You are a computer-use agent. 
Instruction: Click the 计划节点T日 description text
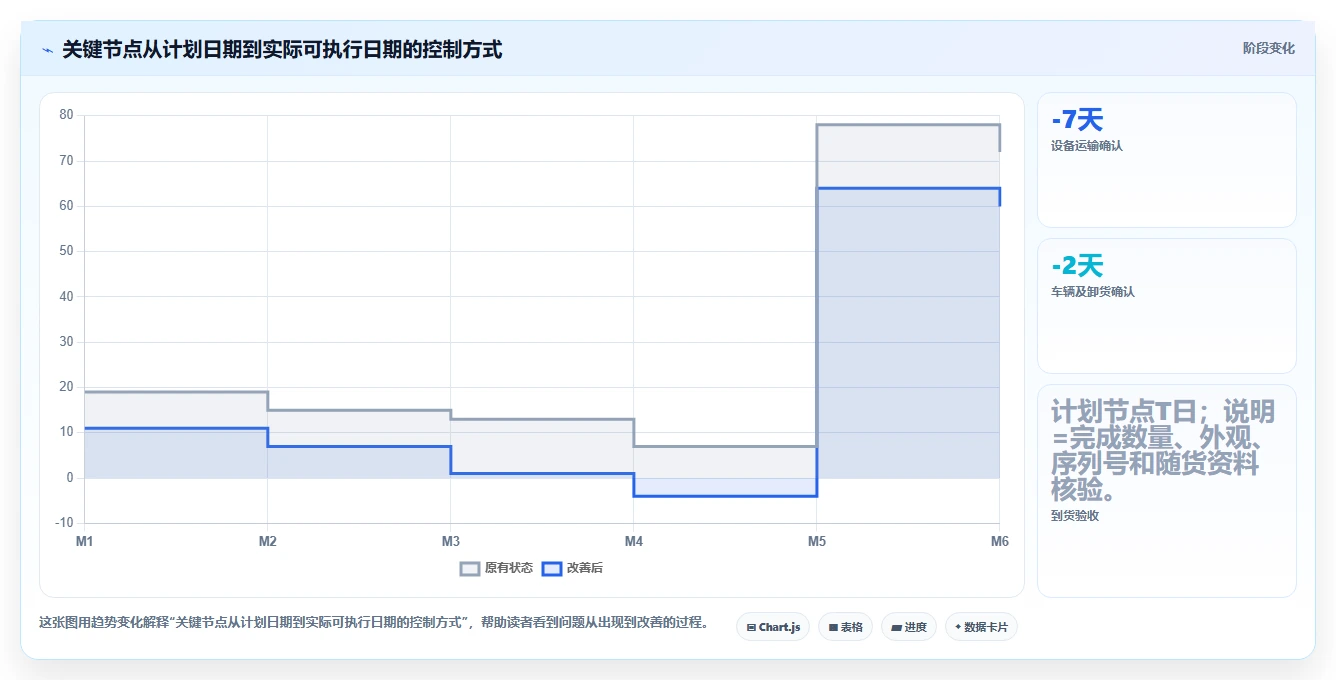point(1163,451)
